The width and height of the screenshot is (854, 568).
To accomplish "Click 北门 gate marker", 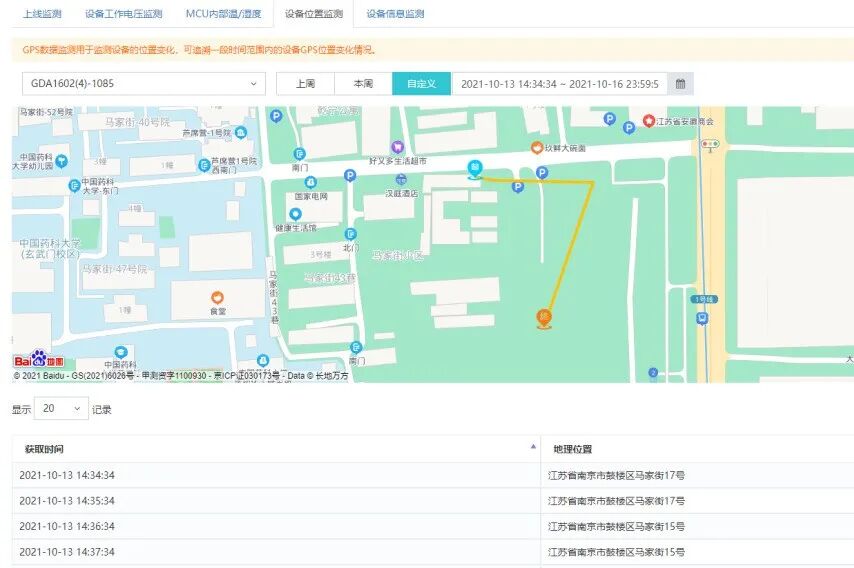I will click(x=351, y=234).
